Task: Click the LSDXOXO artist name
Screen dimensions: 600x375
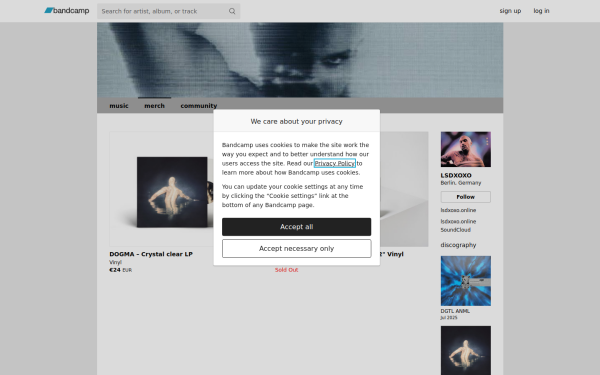Action: [x=456, y=175]
